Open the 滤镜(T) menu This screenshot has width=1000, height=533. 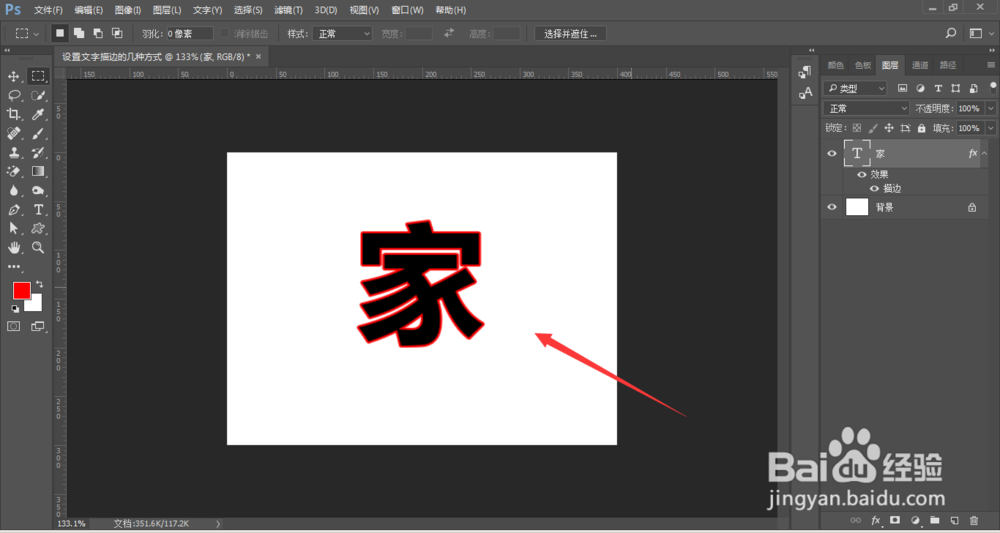(288, 10)
